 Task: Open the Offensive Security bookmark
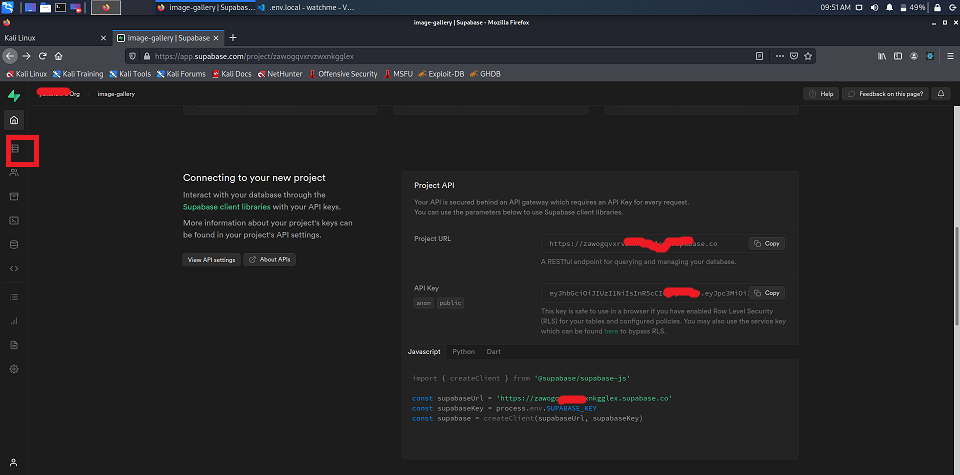(x=343, y=74)
